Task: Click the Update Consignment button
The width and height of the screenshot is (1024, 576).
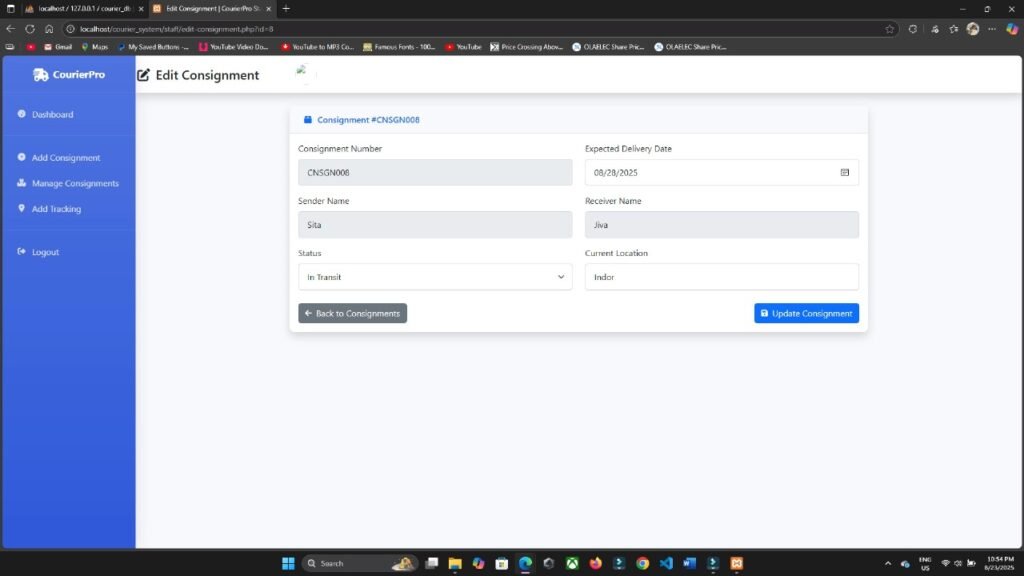Action: 806,313
